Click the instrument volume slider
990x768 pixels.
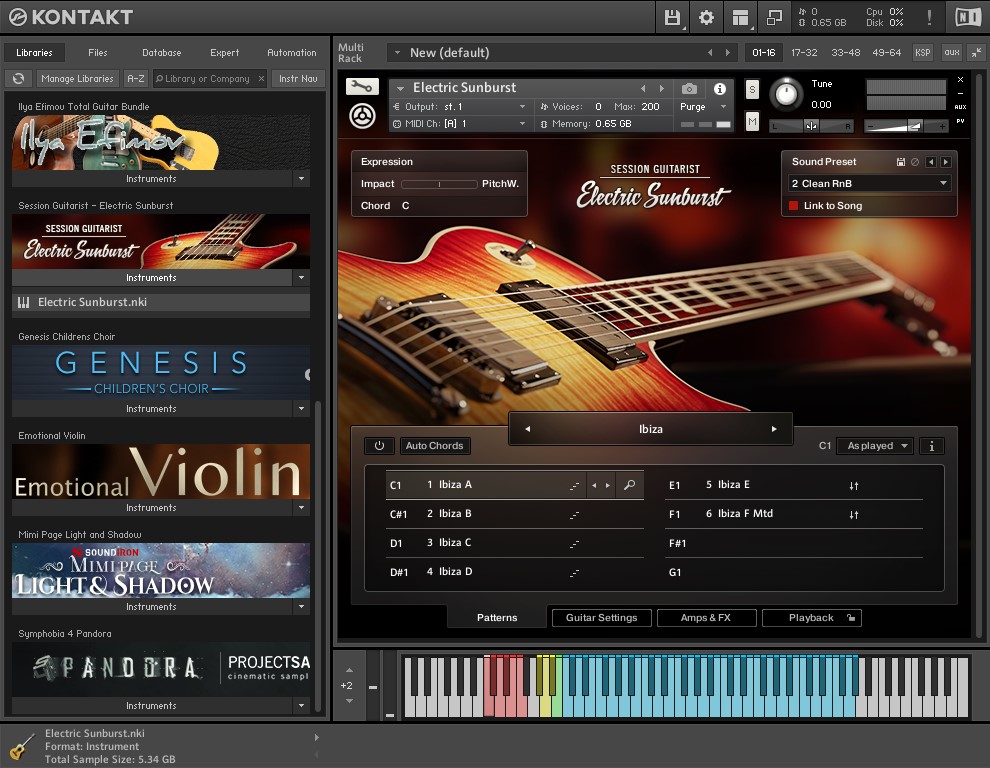point(906,126)
